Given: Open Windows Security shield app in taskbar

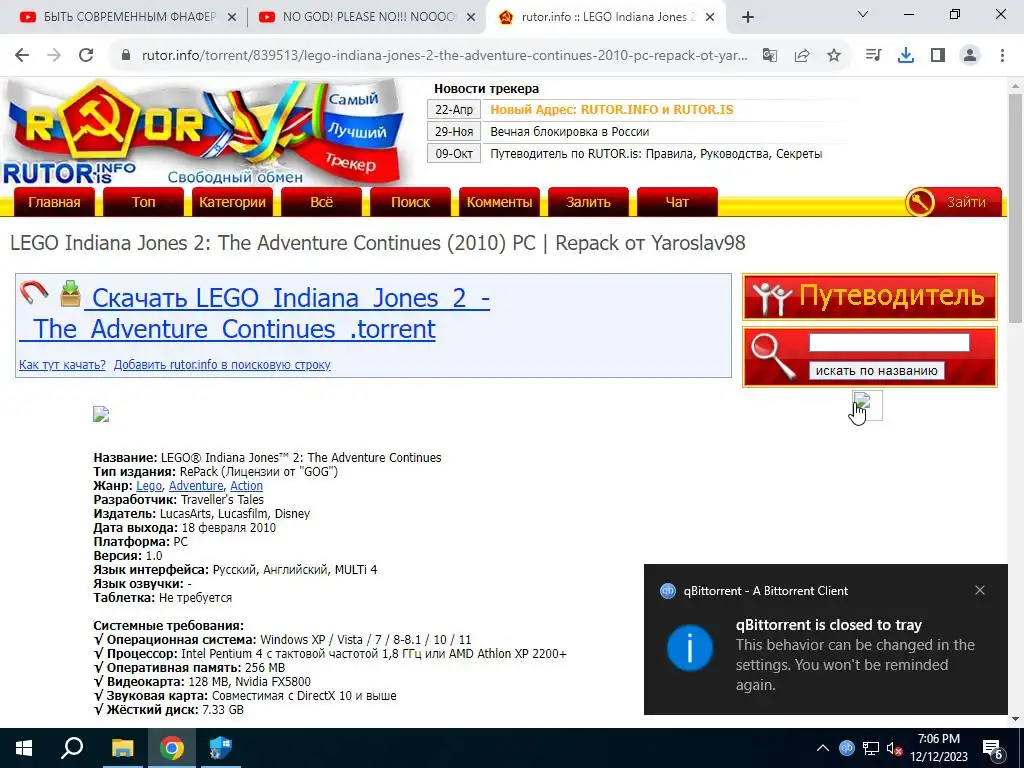Looking at the screenshot, I should tap(220, 748).
